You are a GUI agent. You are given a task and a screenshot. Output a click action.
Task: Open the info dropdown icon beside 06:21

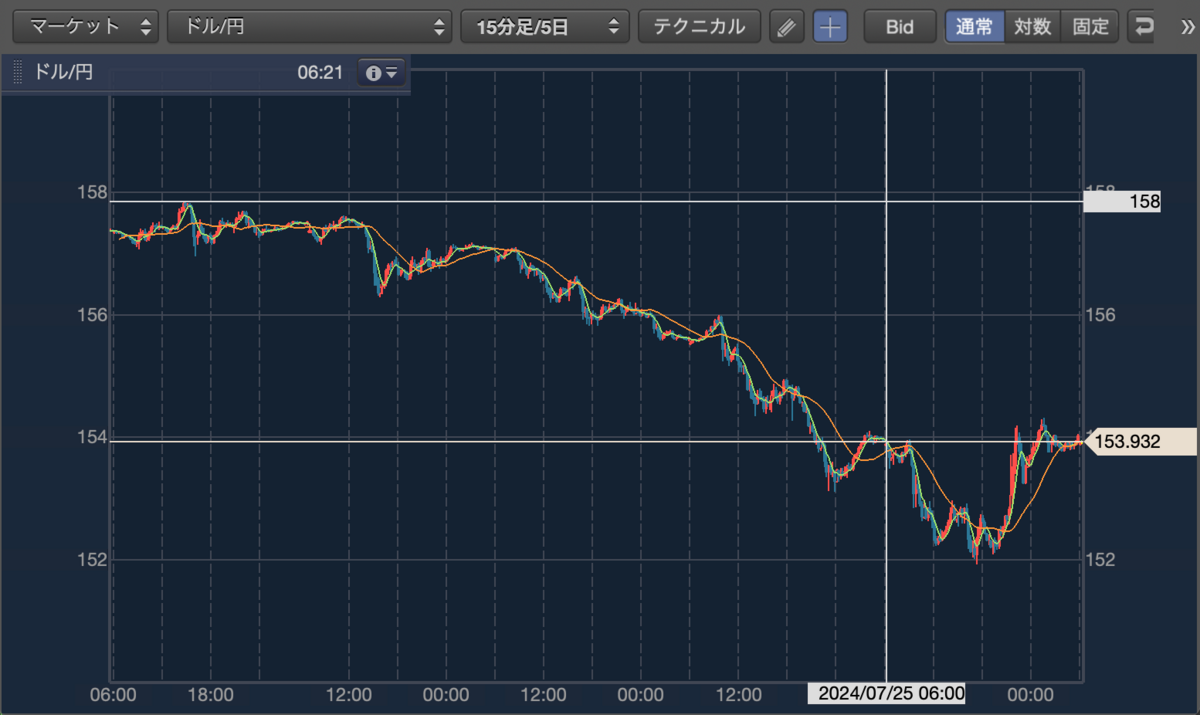(x=382, y=73)
